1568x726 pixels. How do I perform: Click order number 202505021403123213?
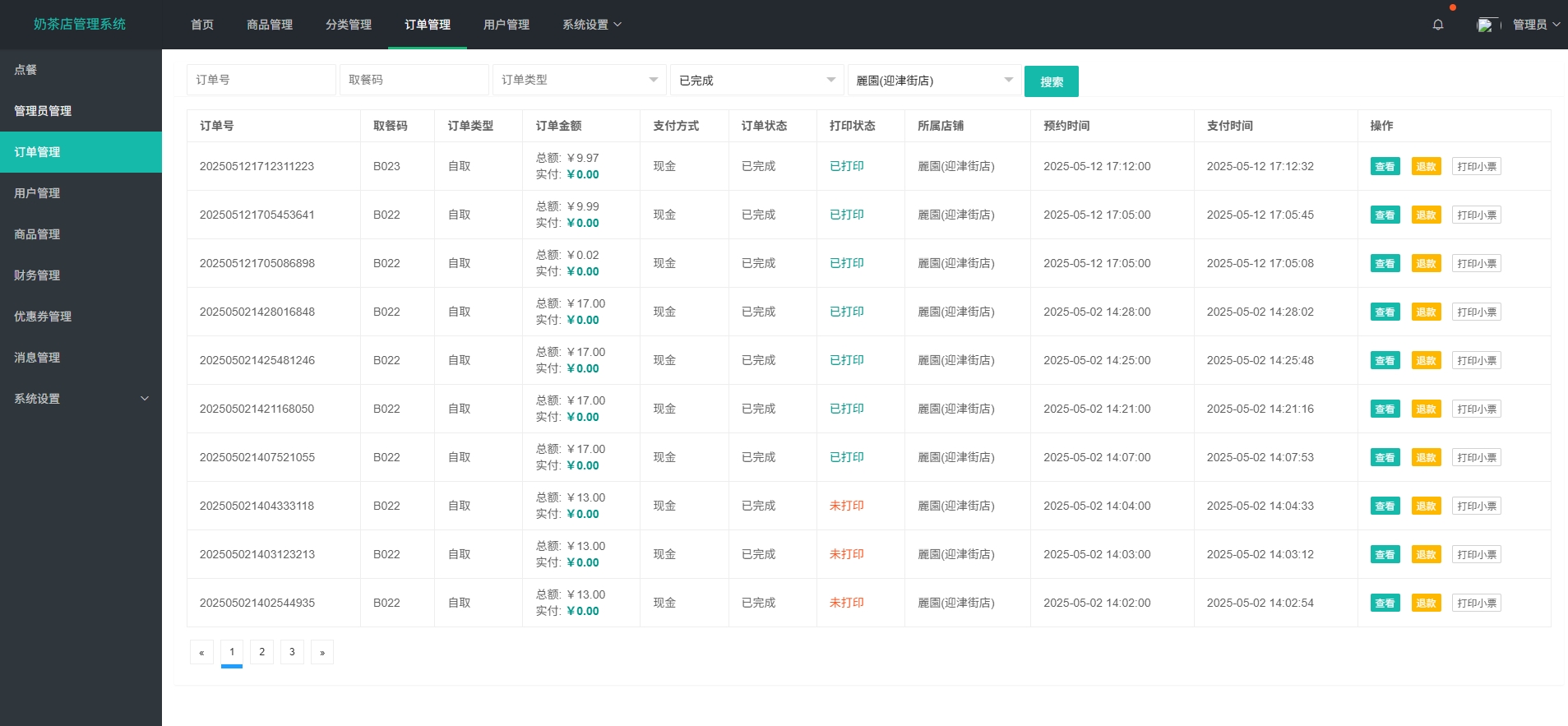coord(257,554)
